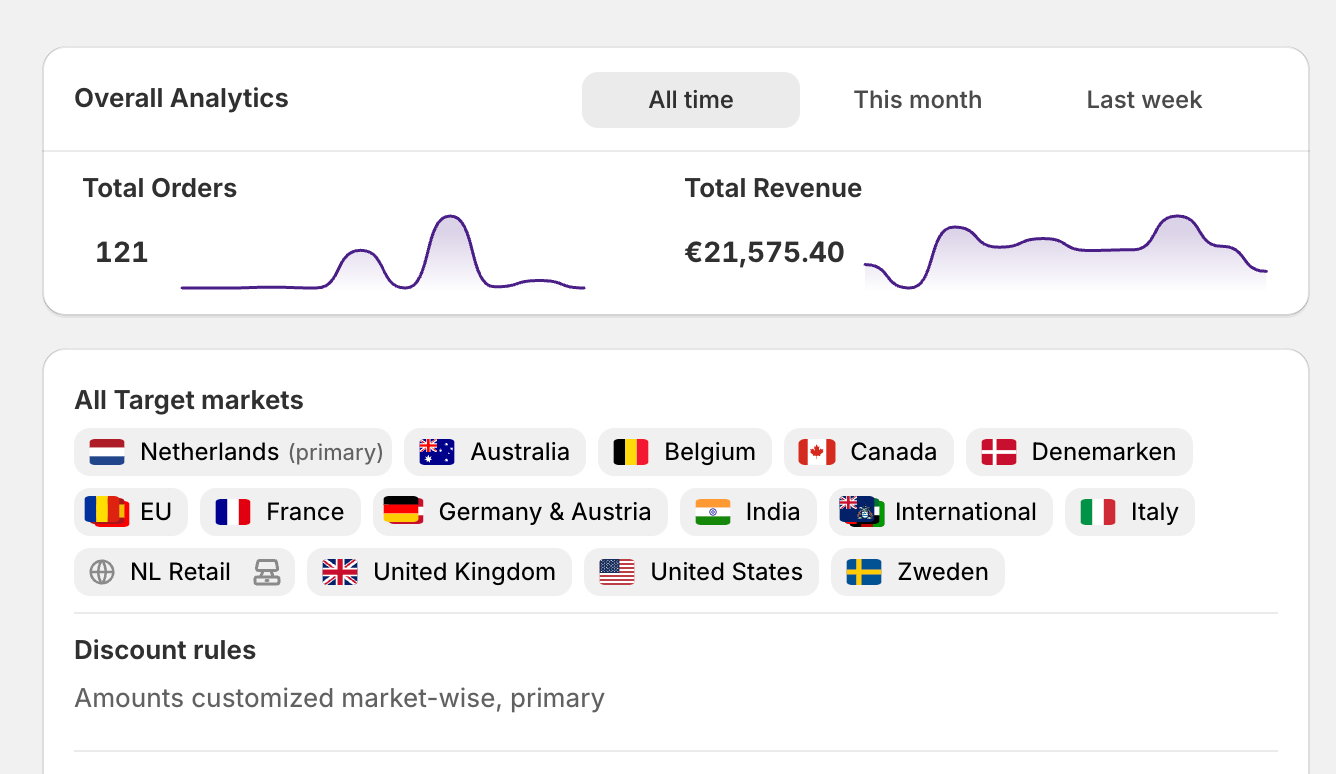Select the India market label
The width and height of the screenshot is (1336, 774).
[x=773, y=512]
